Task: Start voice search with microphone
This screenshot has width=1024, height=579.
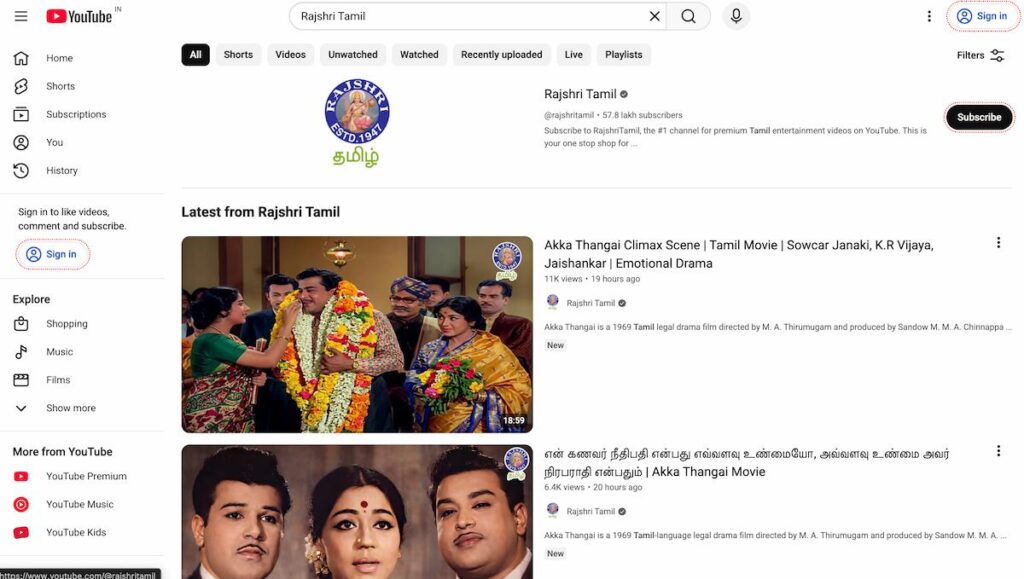Action: [x=736, y=16]
